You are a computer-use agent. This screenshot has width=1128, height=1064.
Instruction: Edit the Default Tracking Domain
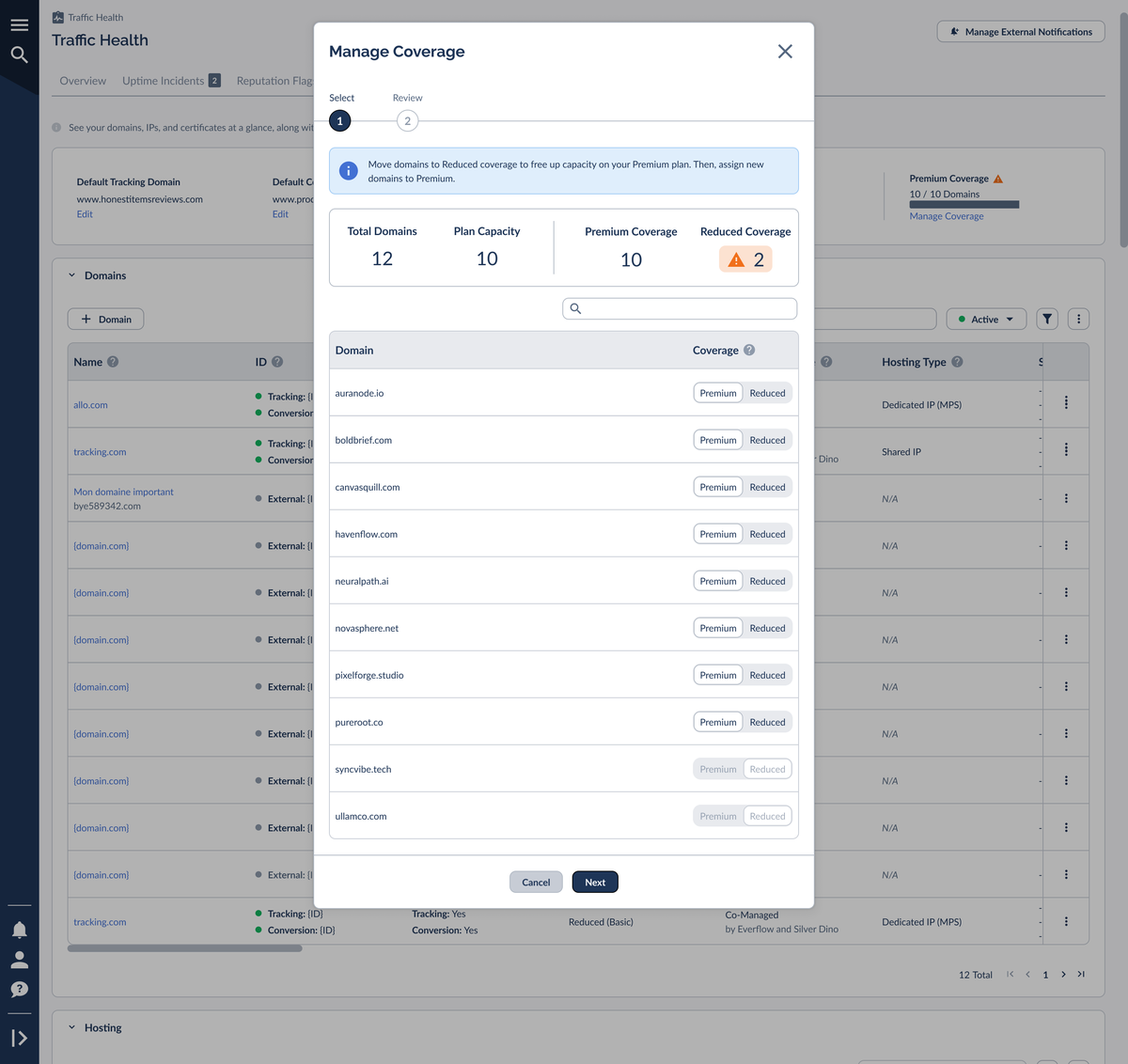pos(85,214)
